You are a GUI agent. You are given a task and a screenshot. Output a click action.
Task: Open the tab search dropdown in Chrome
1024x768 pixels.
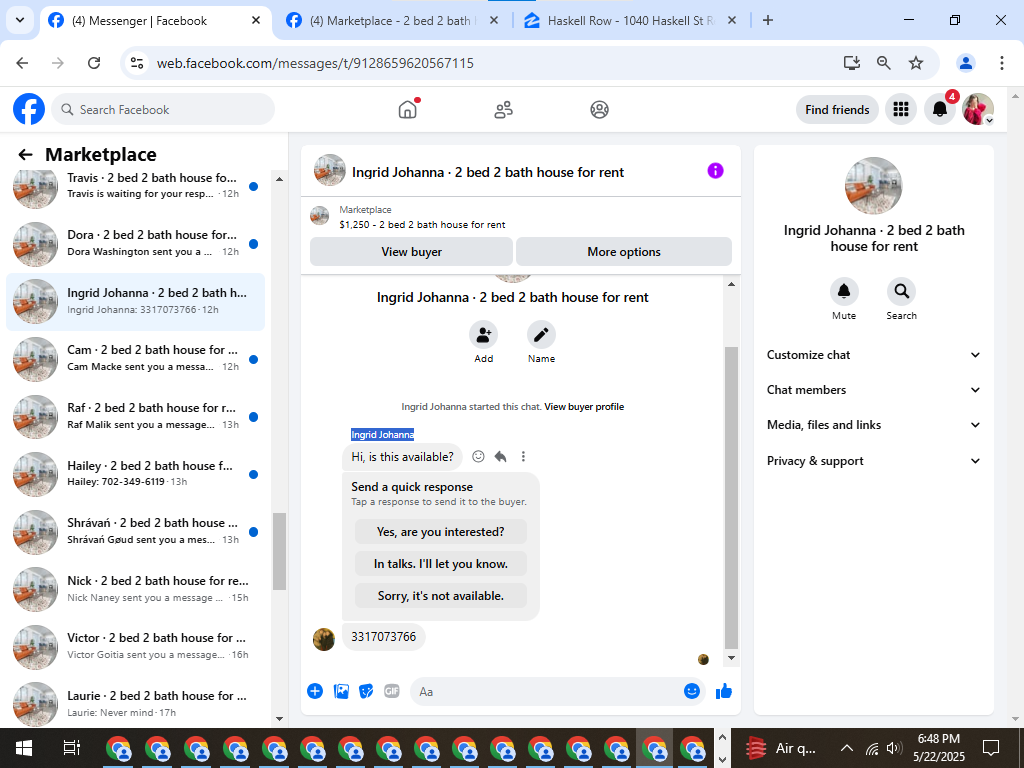click(x=20, y=20)
